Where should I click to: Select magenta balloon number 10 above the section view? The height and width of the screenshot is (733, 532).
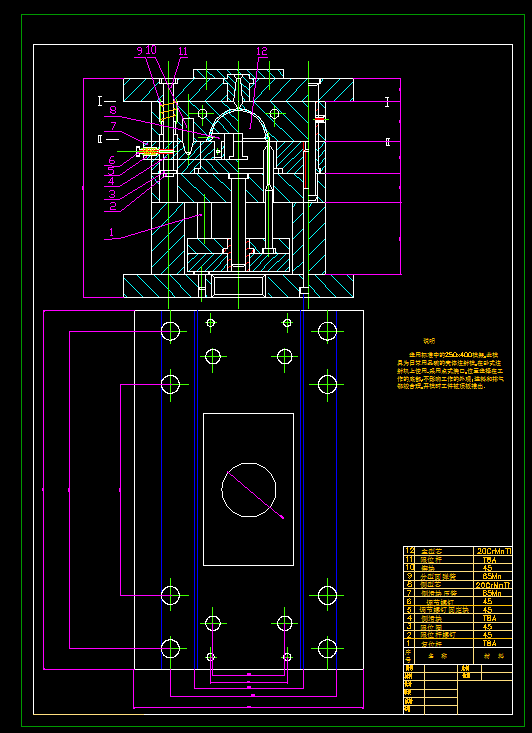(x=151, y=50)
